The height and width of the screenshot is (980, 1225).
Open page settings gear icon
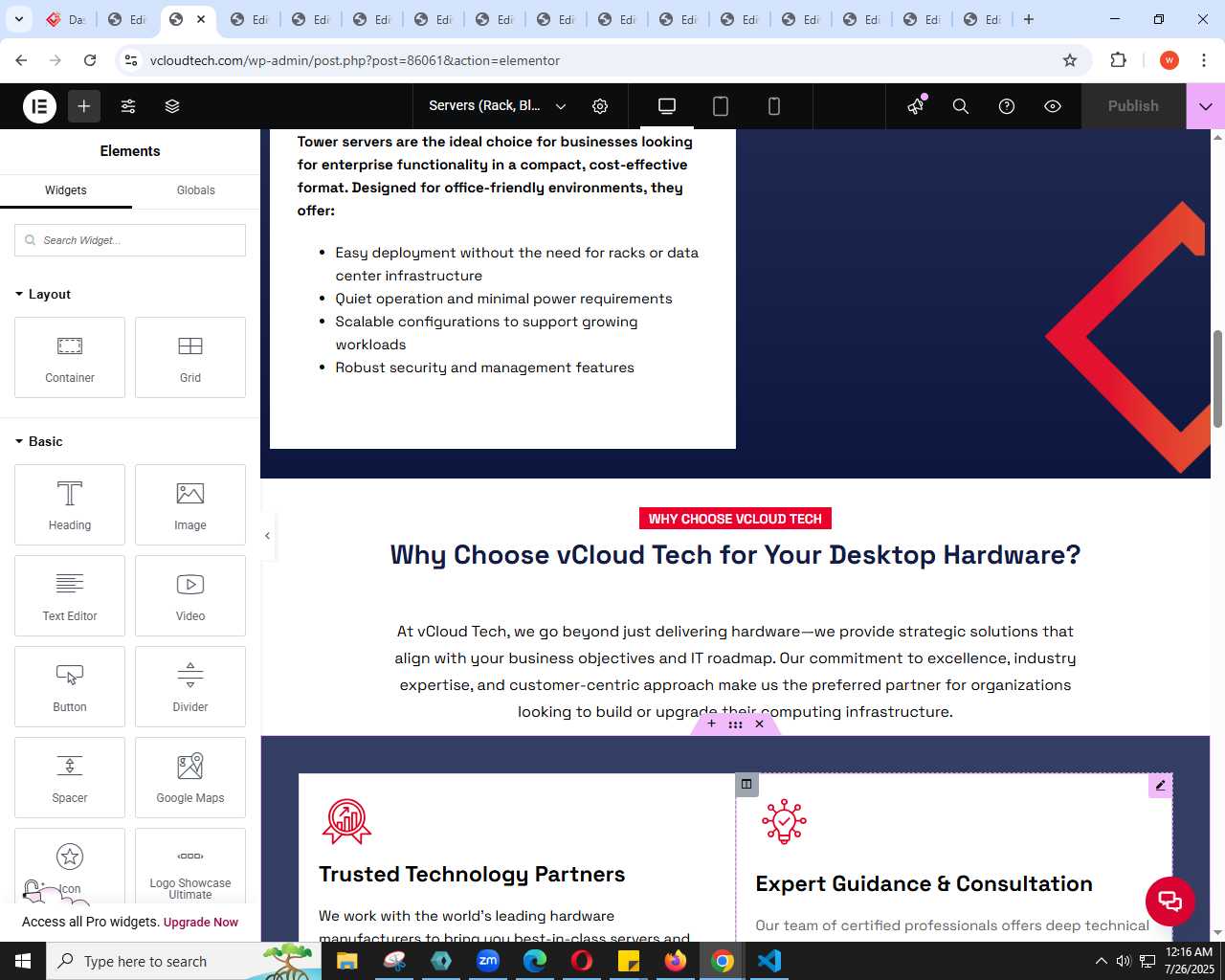[600, 106]
